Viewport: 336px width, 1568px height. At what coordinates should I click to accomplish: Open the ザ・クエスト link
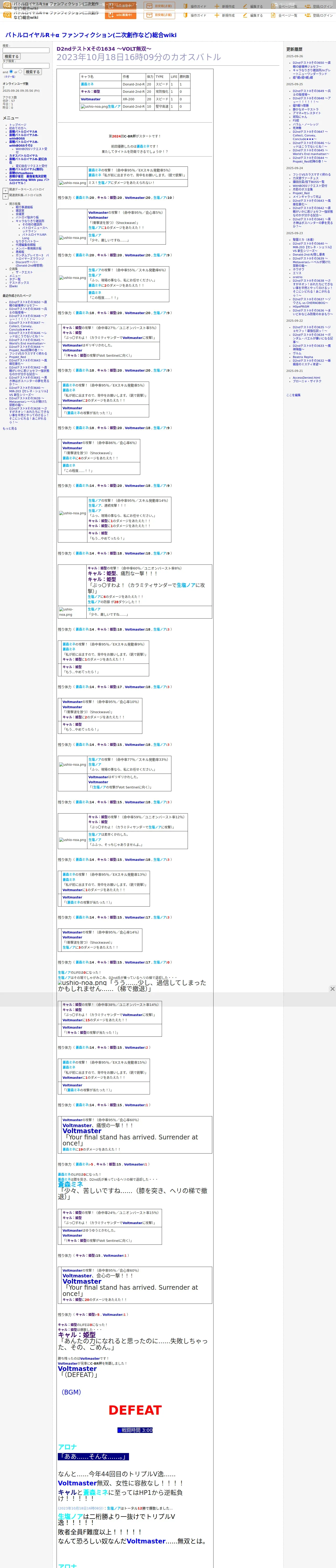(x=24, y=273)
